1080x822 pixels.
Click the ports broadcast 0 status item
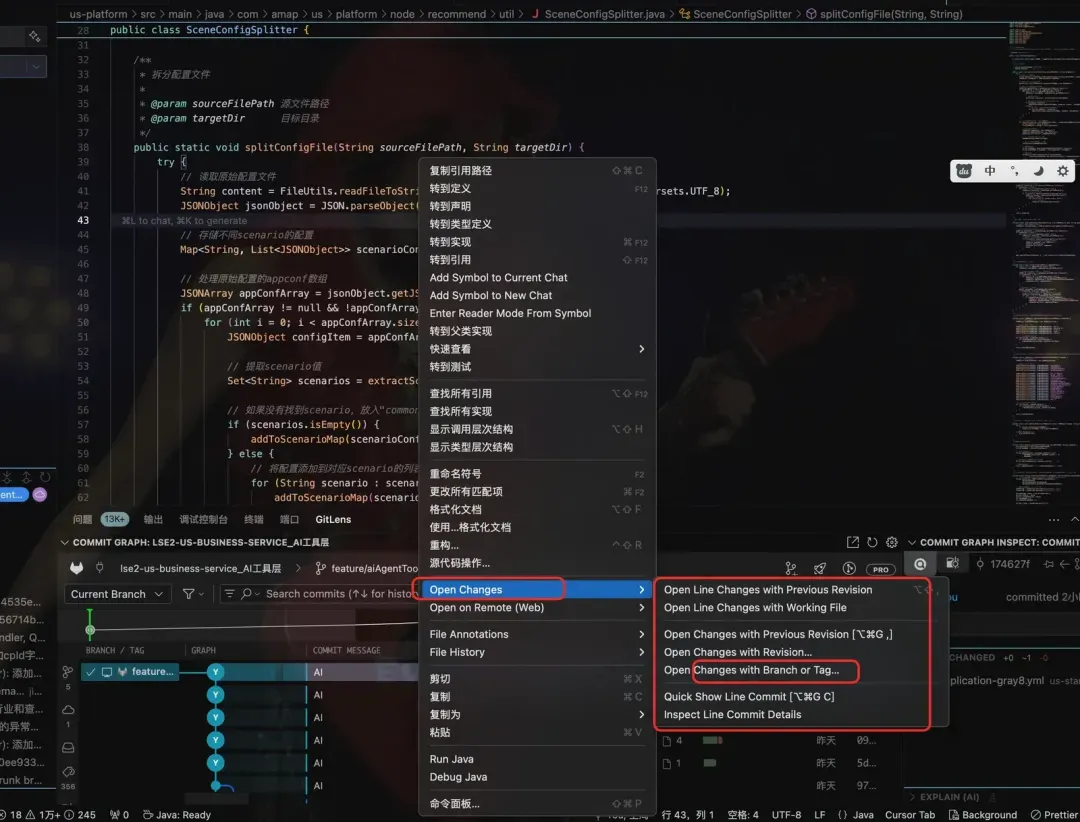pos(119,814)
